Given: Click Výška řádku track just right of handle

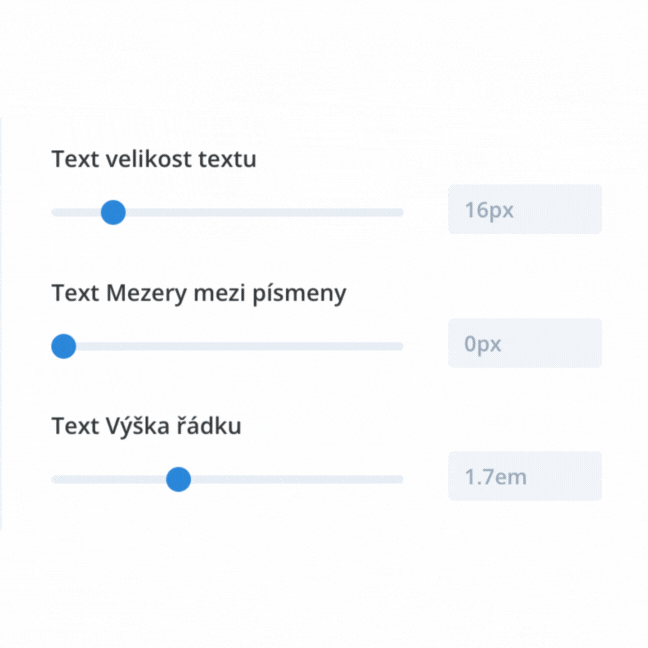Looking at the screenshot, I should (x=205, y=479).
